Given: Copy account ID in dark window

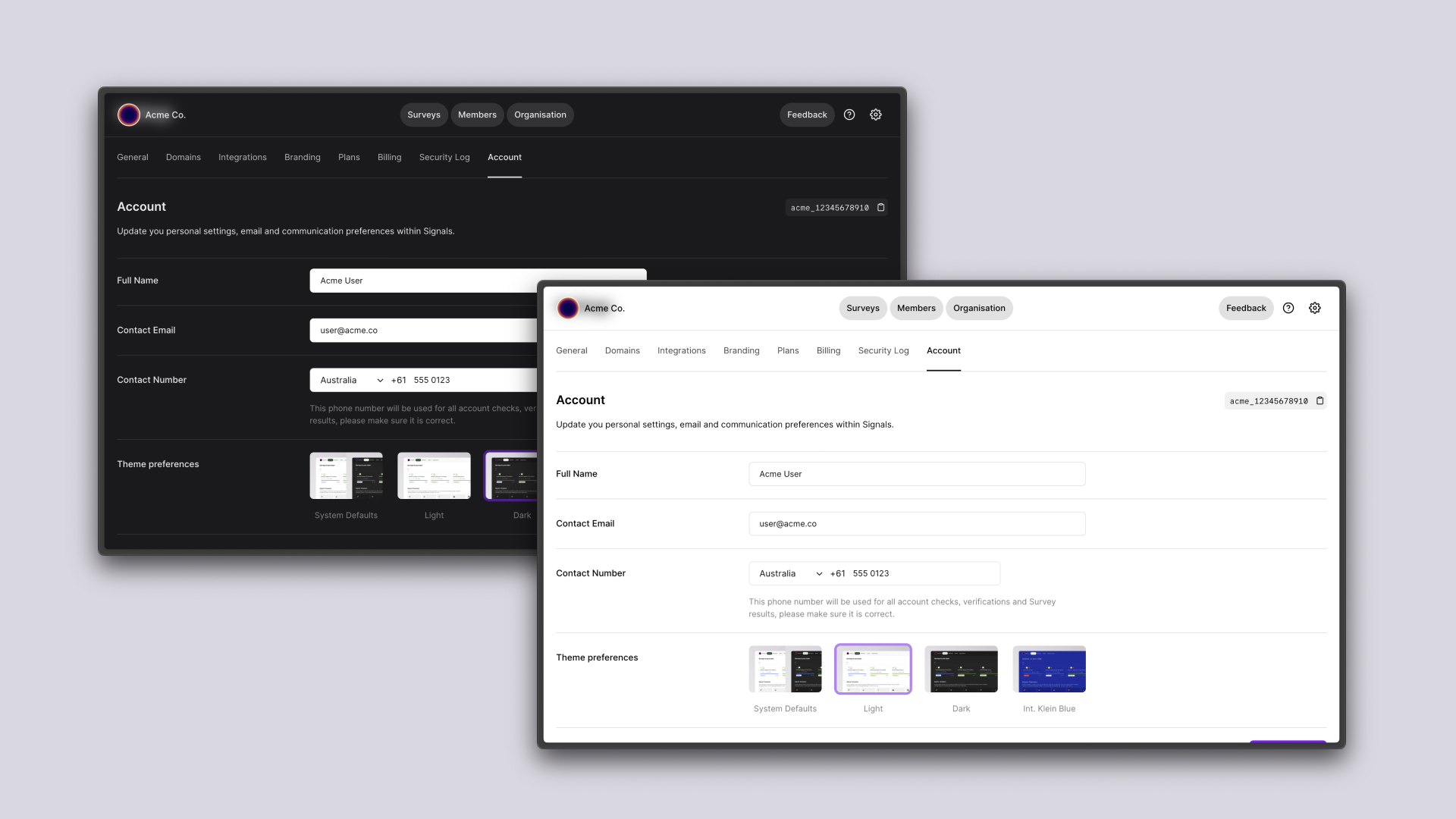Looking at the screenshot, I should pyautogui.click(x=881, y=208).
